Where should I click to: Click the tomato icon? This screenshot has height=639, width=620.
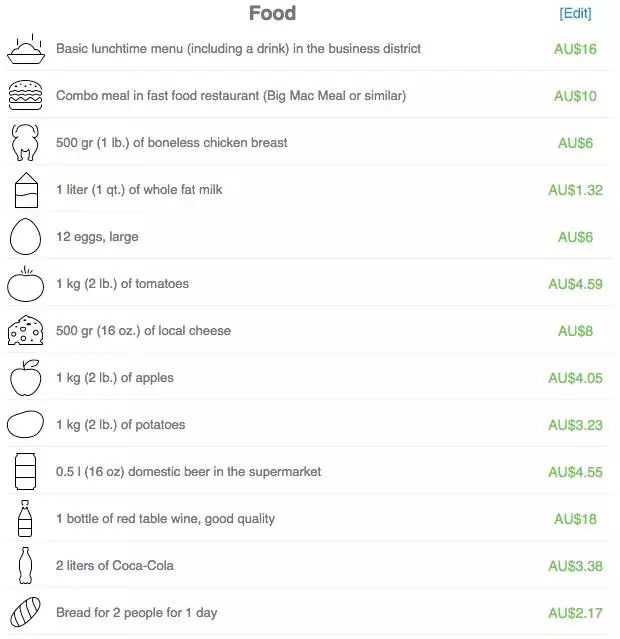[25, 284]
